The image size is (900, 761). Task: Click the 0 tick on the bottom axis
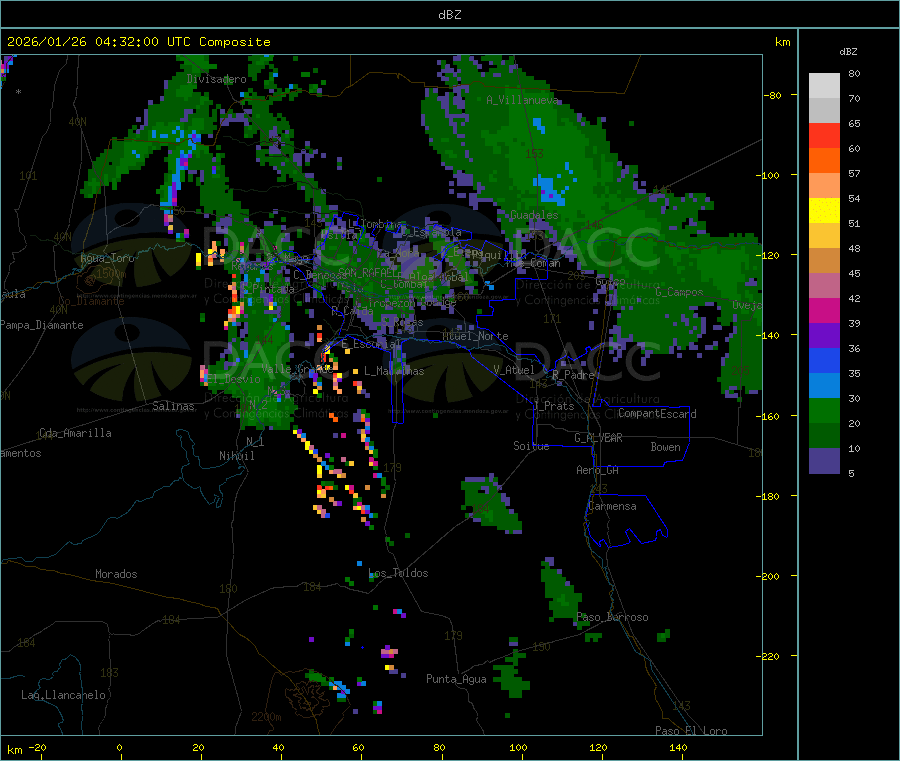pos(119,747)
